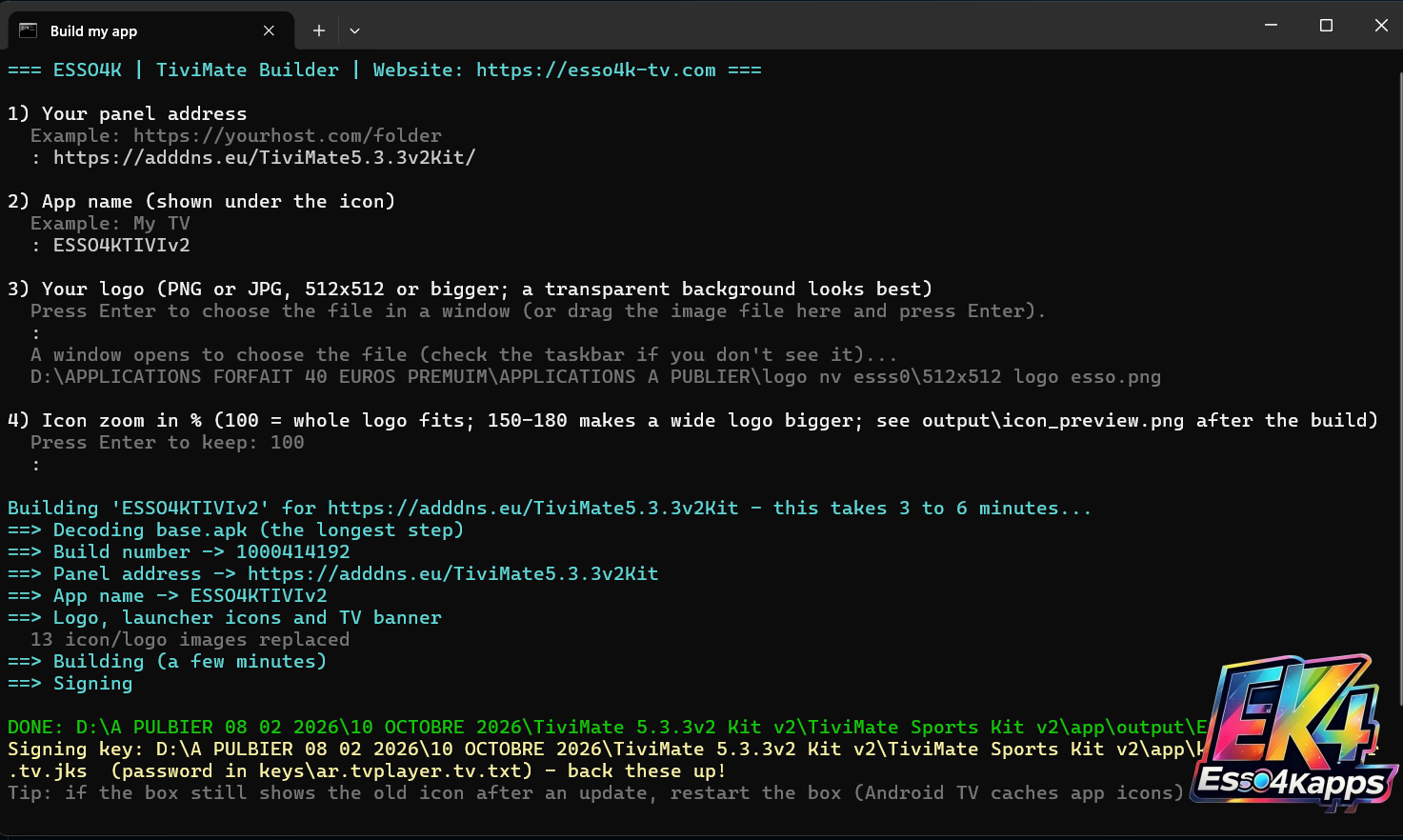Click the "Tip: if the box still shows" line
This screenshot has width=1403, height=840.
(x=596, y=792)
